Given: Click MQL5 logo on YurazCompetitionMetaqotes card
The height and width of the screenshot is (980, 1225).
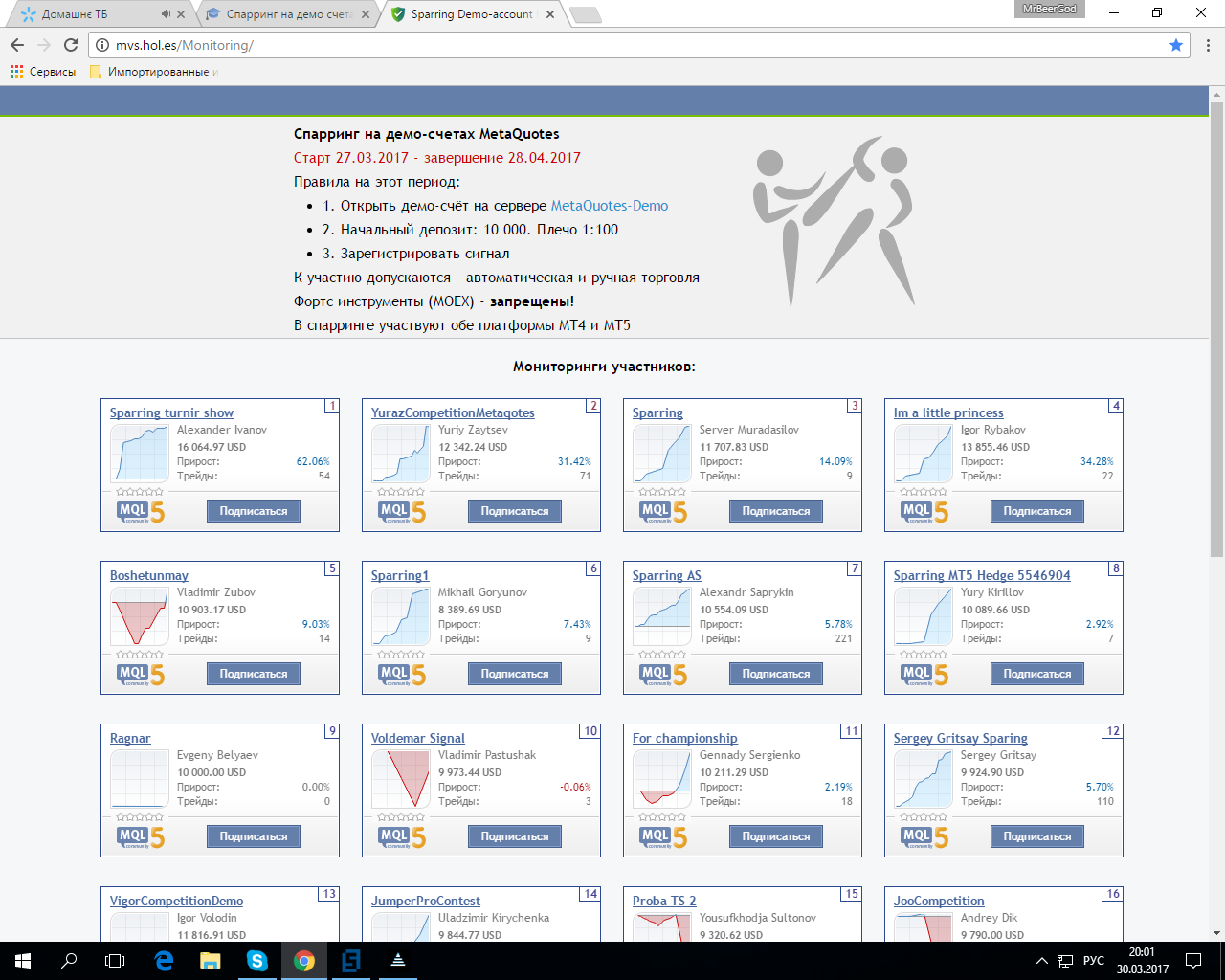Looking at the screenshot, I should tap(402, 512).
